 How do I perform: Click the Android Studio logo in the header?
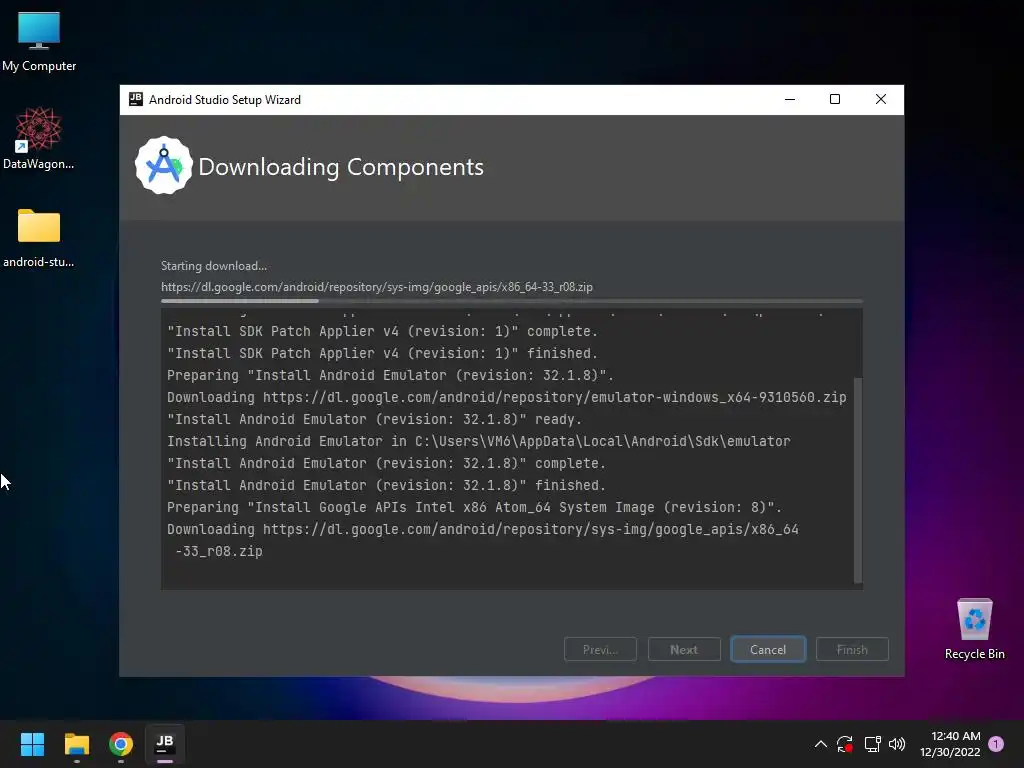pyautogui.click(x=164, y=166)
